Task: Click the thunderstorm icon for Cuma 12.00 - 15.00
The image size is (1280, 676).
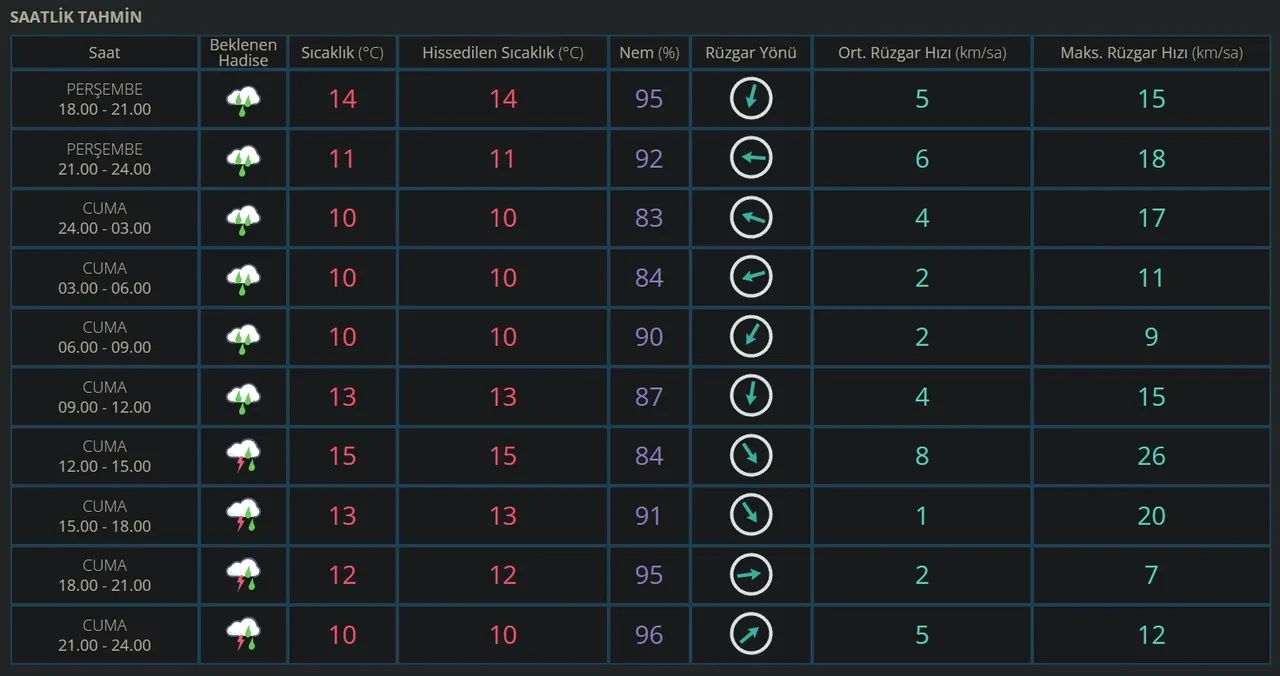Action: [x=243, y=457]
